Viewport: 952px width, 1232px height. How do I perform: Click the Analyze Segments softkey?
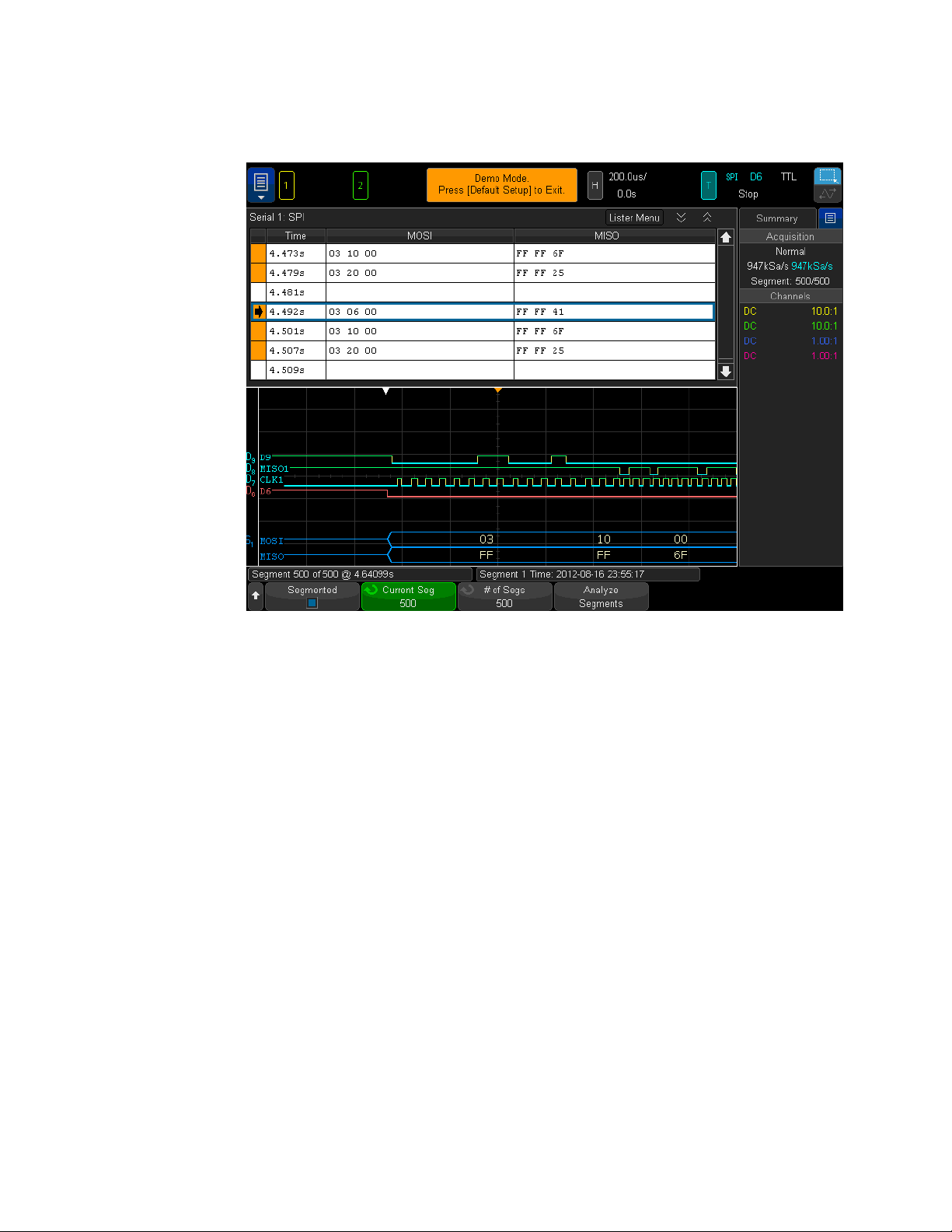[601, 596]
